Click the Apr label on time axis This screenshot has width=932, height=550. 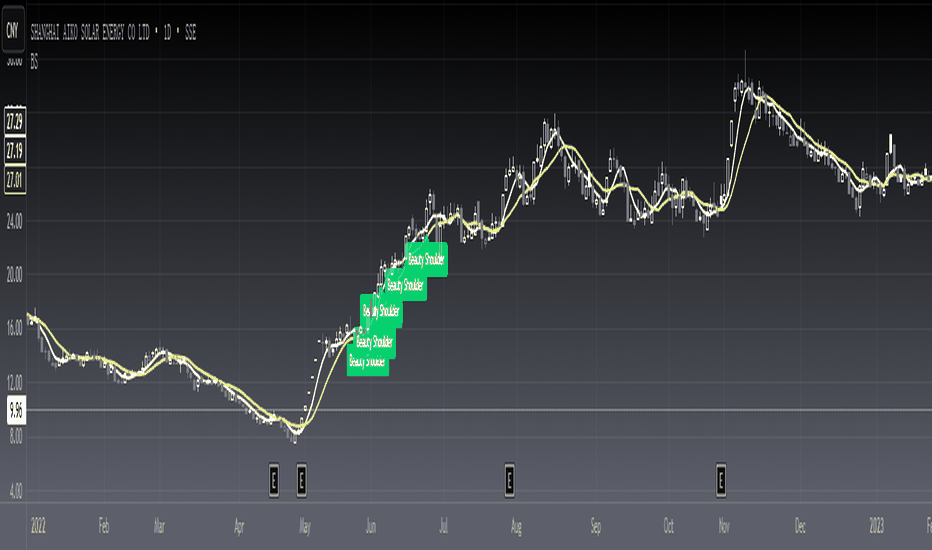[239, 527]
